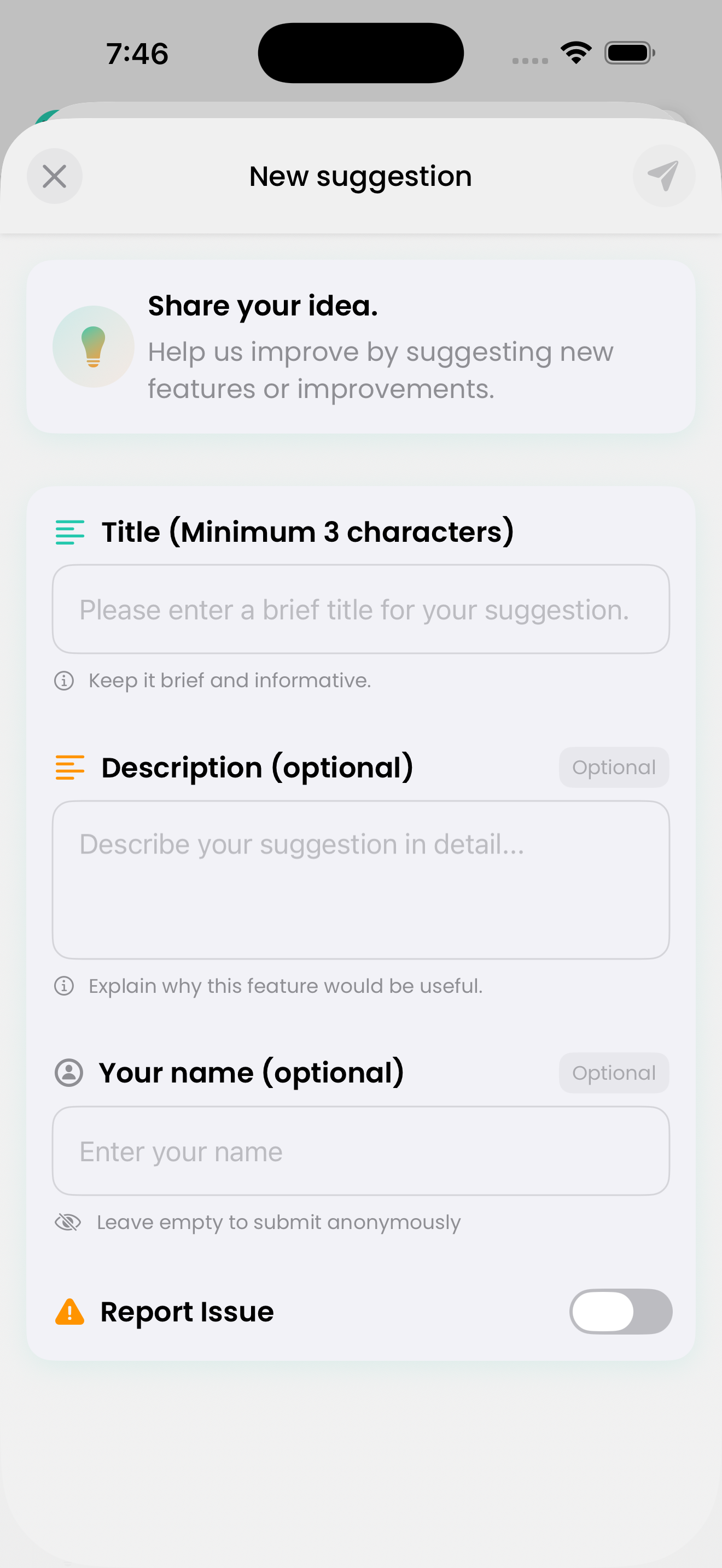Tap the 'Enter your name' field
The image size is (722, 1568).
coord(361,1151)
